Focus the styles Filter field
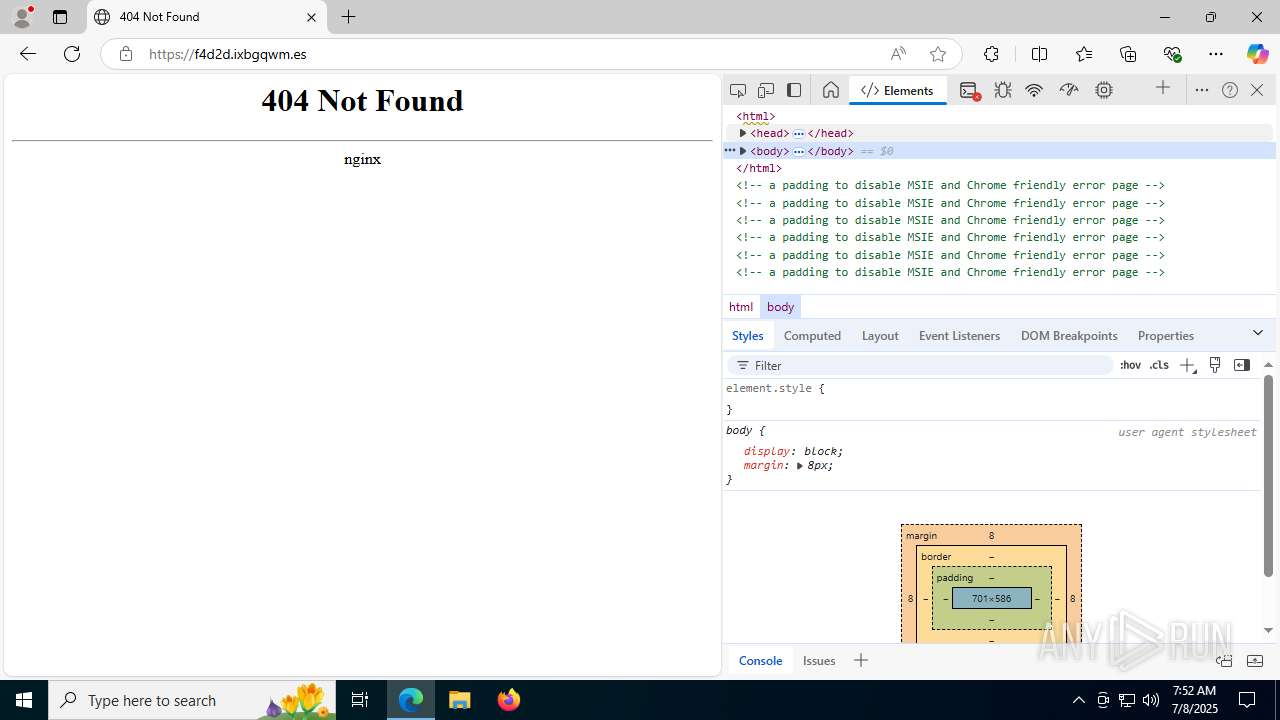 click(920, 366)
